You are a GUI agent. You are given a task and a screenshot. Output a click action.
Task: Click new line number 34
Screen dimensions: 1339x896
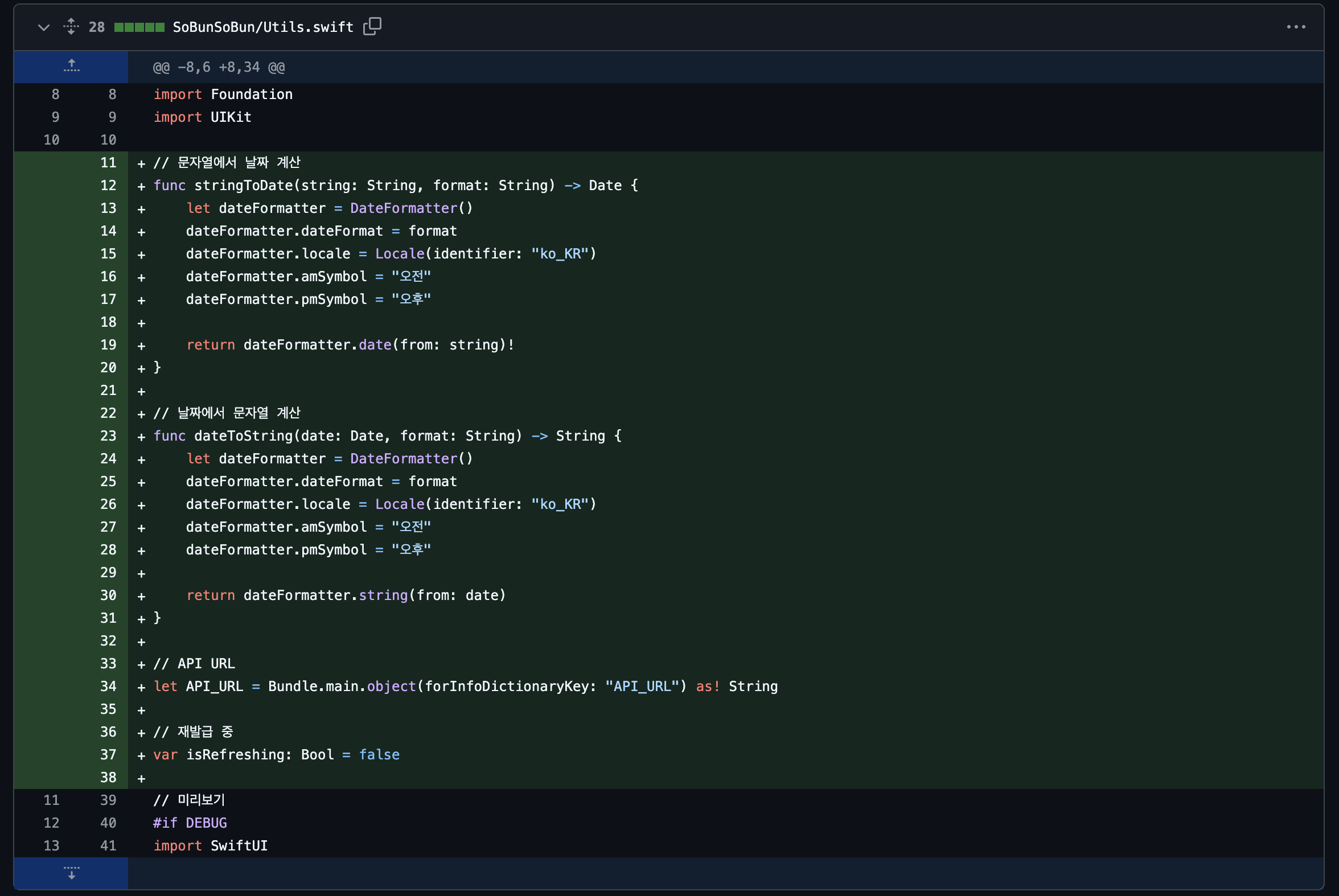coord(108,687)
